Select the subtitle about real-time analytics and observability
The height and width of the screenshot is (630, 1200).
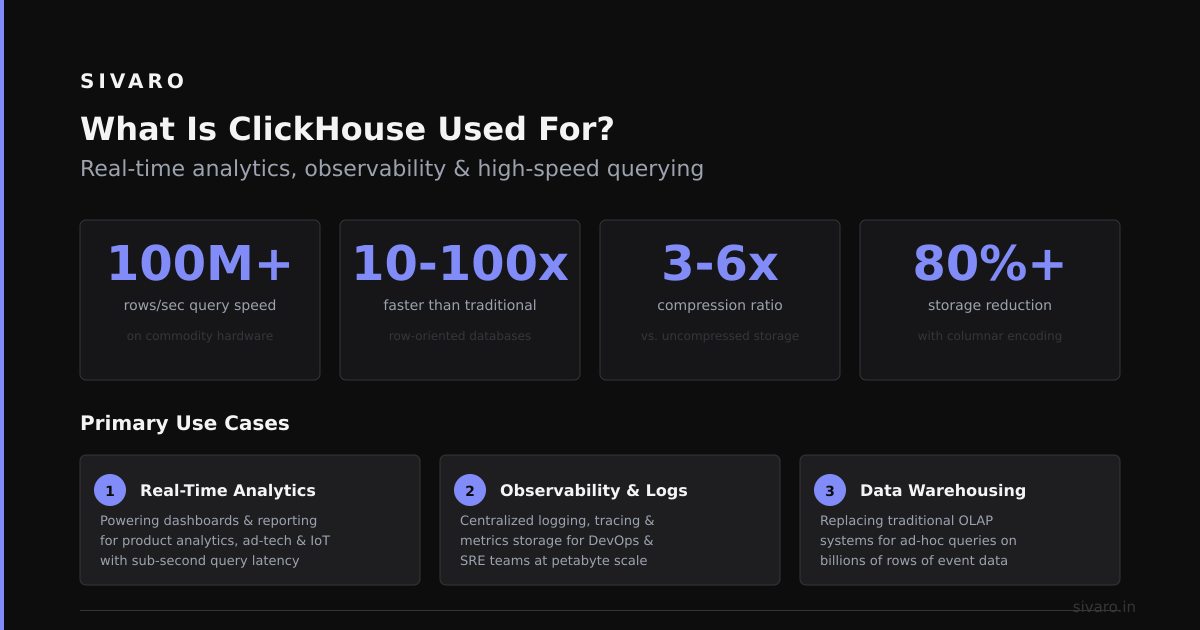click(392, 168)
